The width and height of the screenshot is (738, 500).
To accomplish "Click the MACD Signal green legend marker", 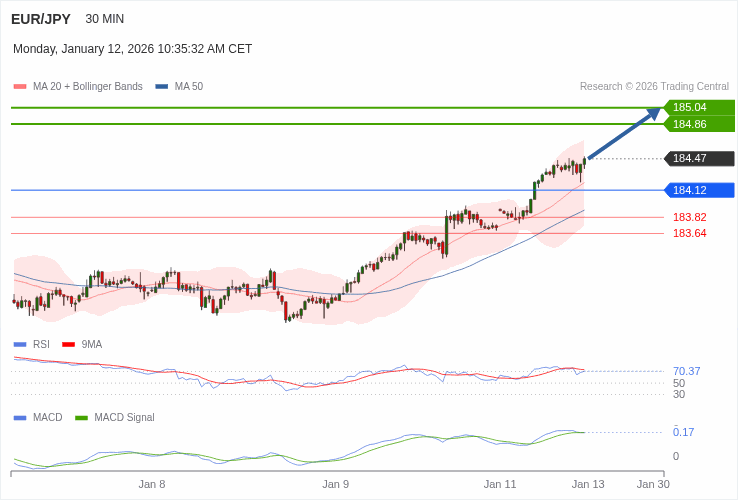I will click(x=81, y=418).
